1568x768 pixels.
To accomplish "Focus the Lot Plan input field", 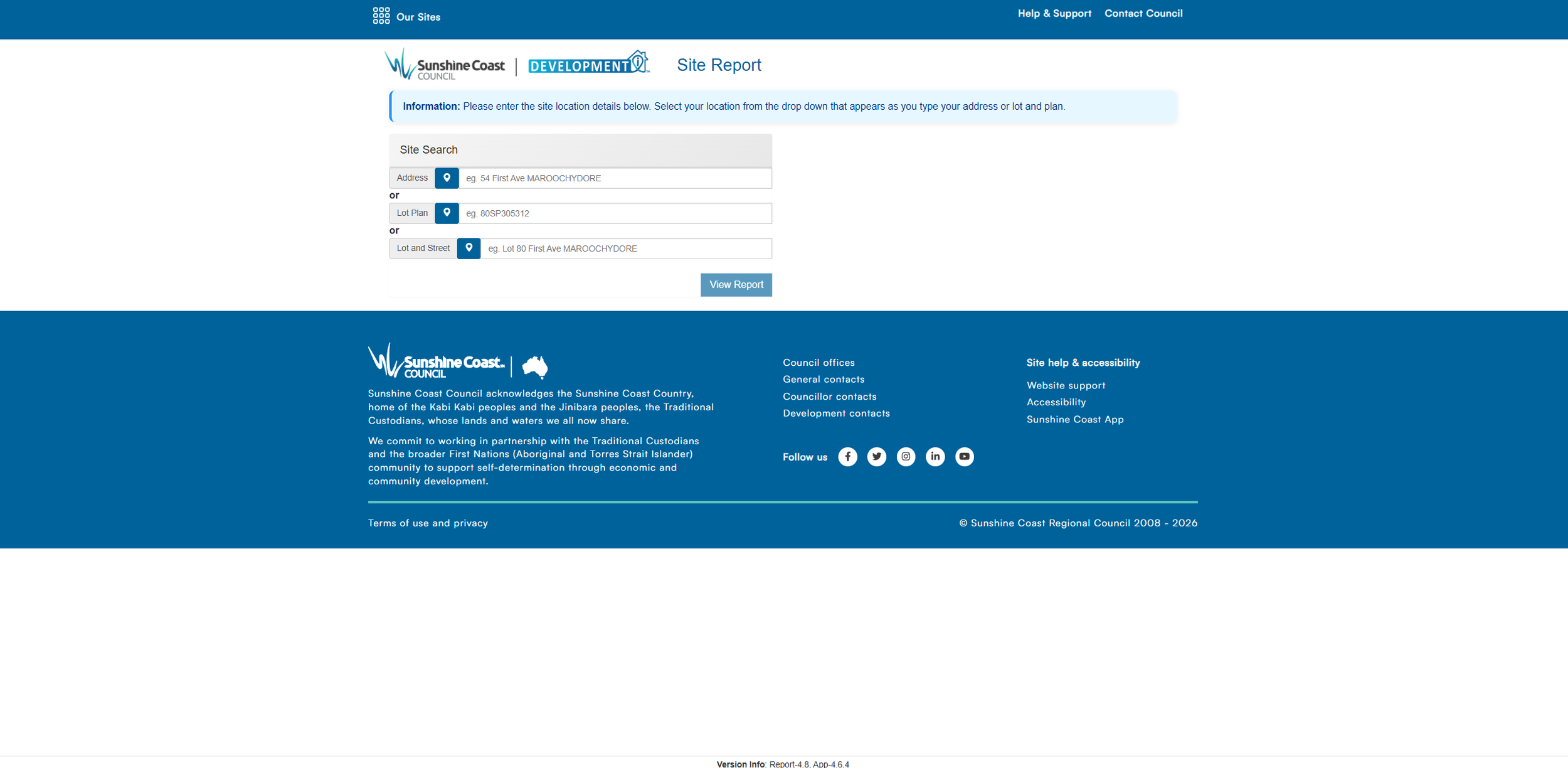I will 615,213.
